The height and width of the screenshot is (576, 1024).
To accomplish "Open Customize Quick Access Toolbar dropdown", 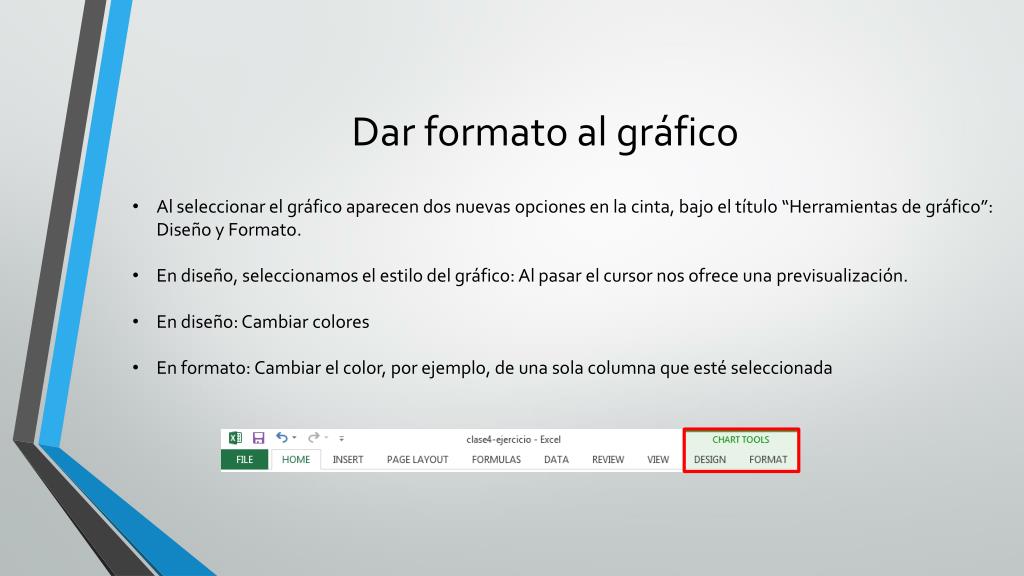I will [x=342, y=439].
